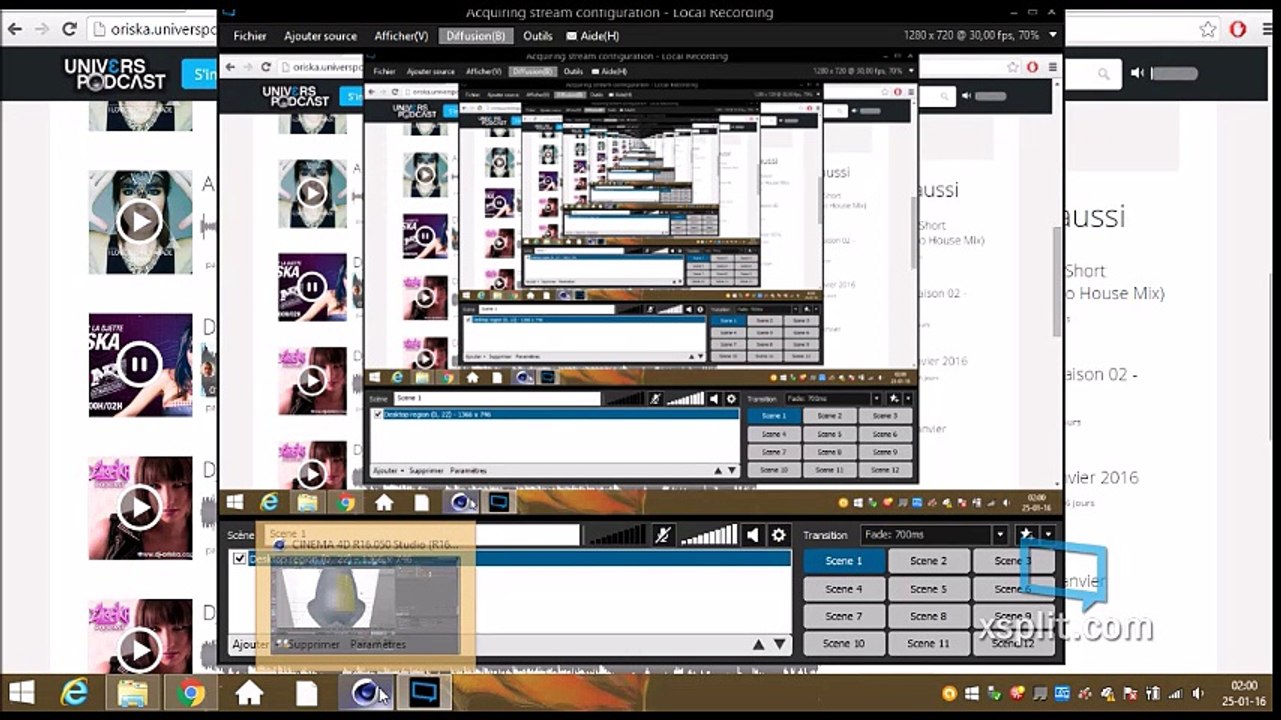
Task: Expand the arrow next to the star icon
Action: pyautogui.click(x=1047, y=535)
